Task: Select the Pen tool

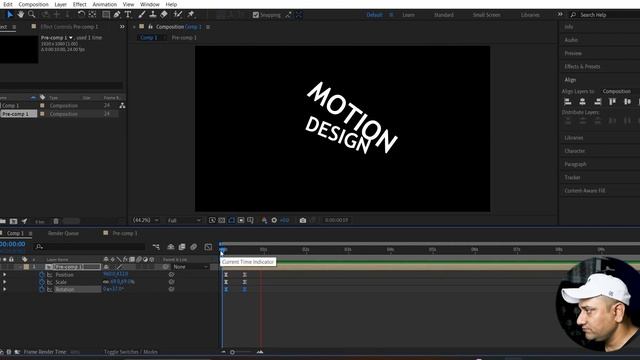Action: 117,15
